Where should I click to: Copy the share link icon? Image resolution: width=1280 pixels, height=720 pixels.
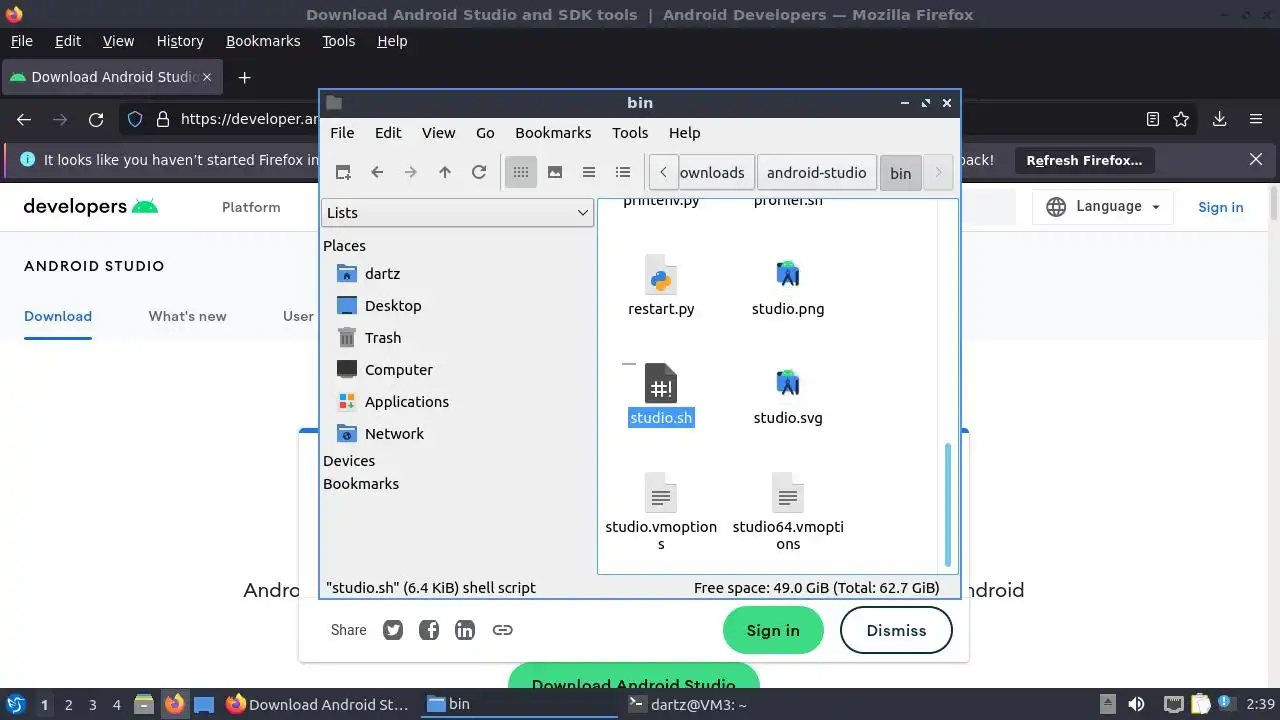pos(503,630)
